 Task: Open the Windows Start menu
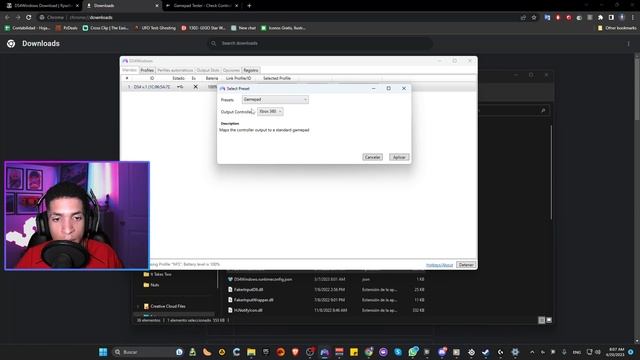(x=103, y=352)
